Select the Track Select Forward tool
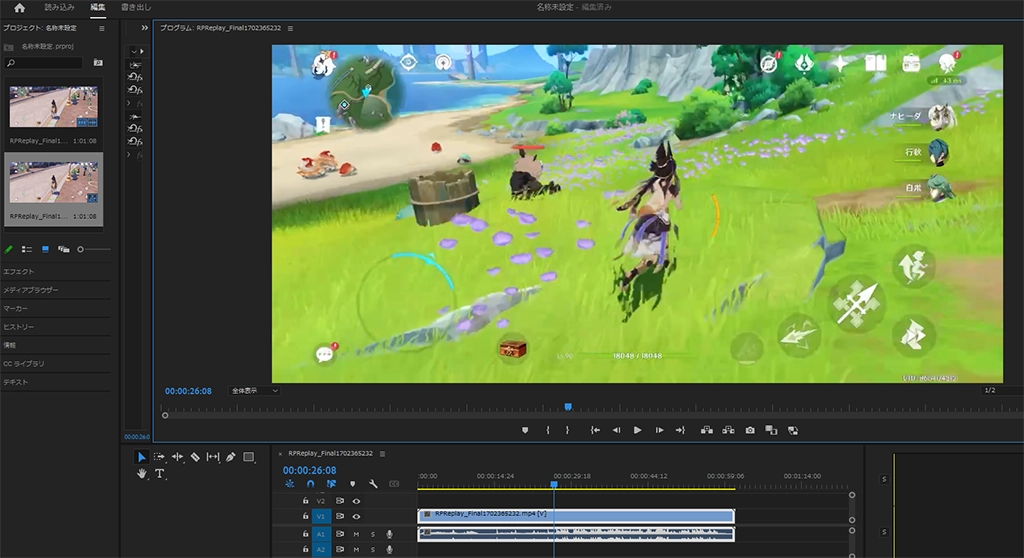Image resolution: width=1024 pixels, height=558 pixels. (x=159, y=457)
